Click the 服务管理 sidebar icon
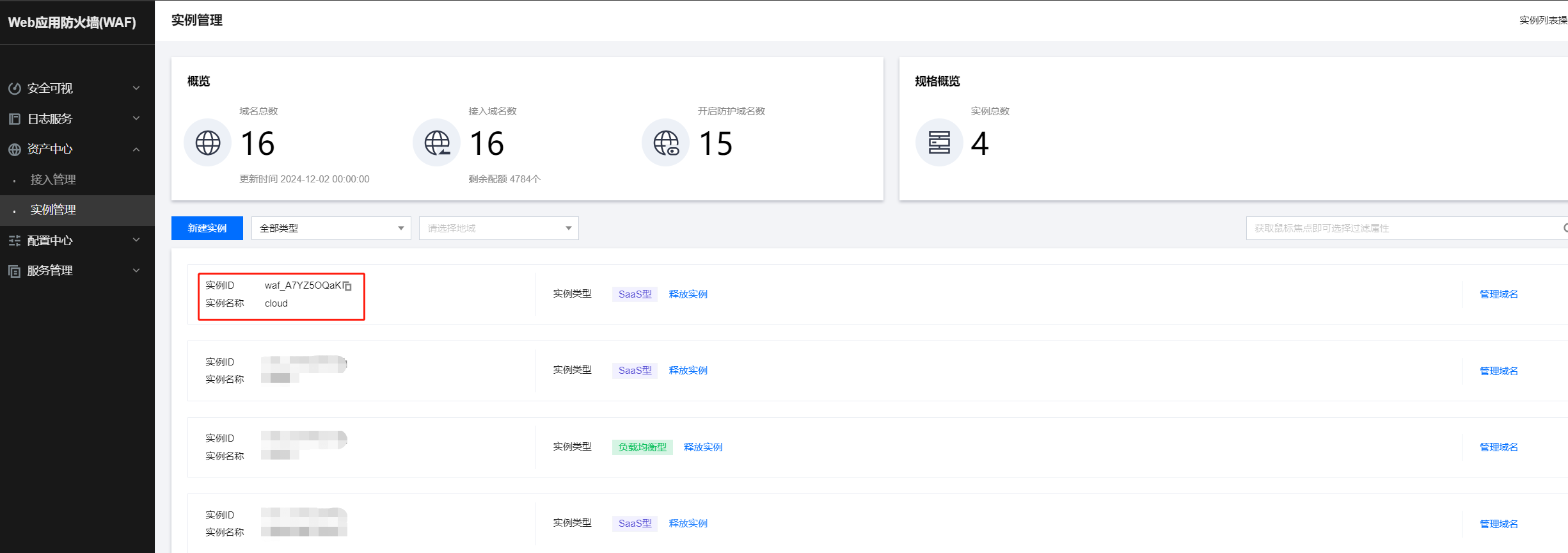Image resolution: width=1568 pixels, height=553 pixels. click(15, 271)
